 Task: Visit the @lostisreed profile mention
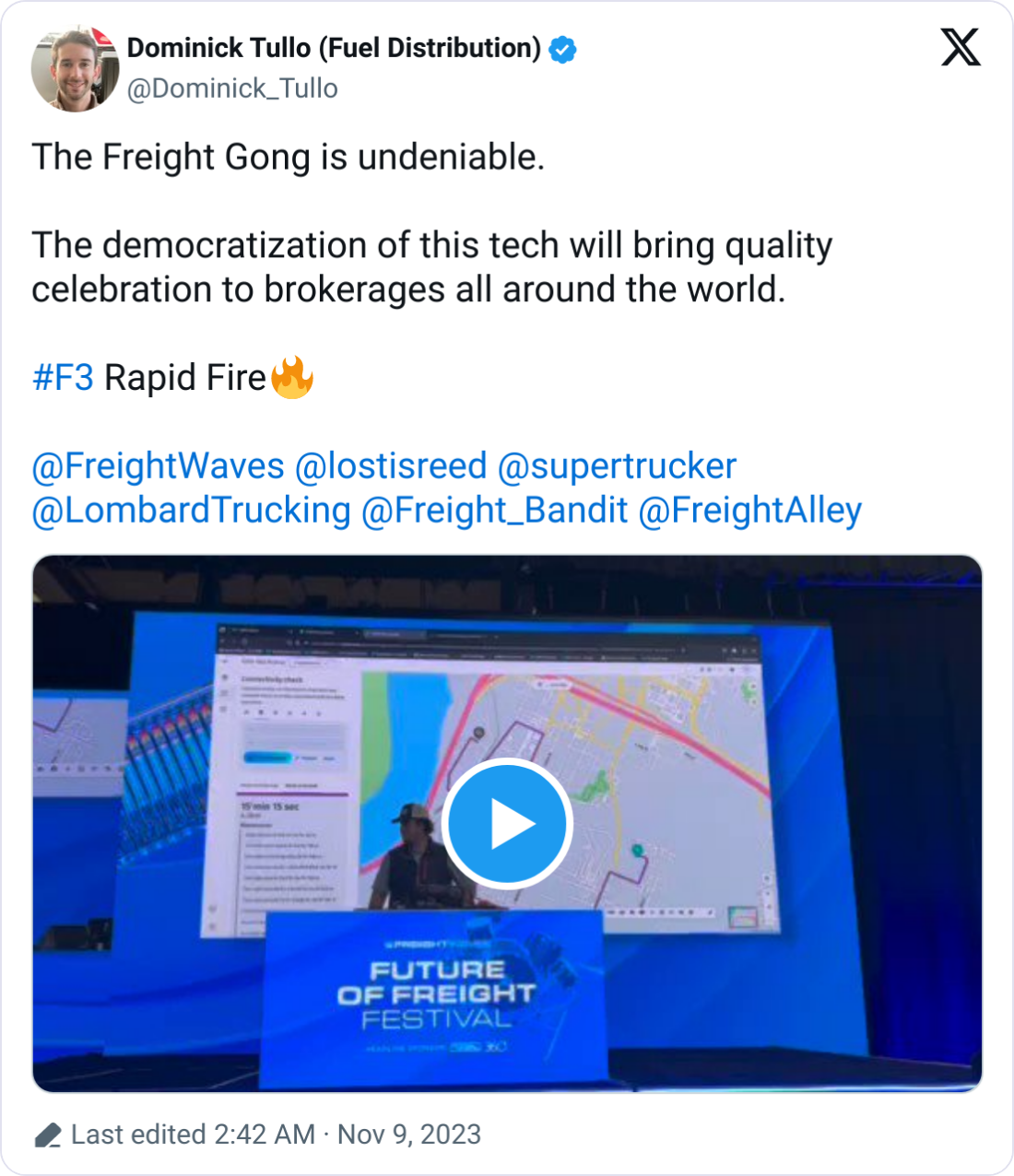[390, 466]
